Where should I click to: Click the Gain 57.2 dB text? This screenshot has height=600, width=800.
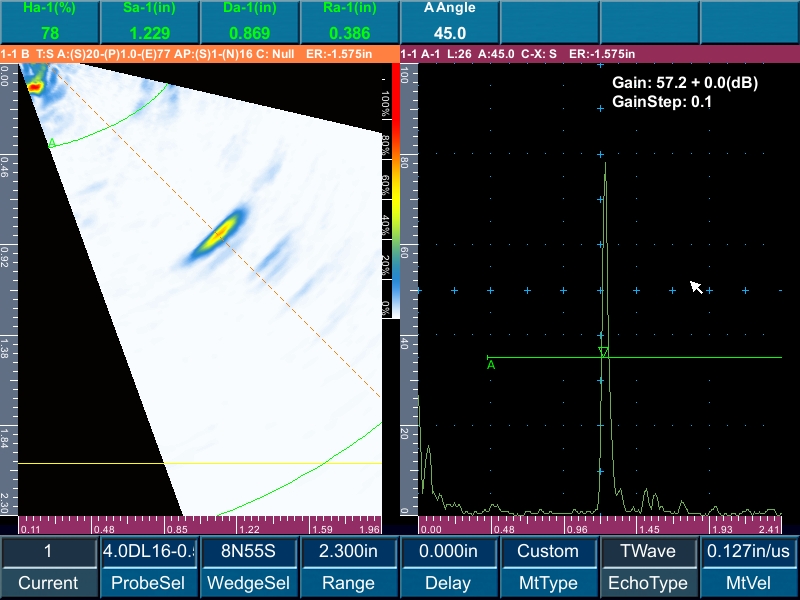tap(684, 84)
